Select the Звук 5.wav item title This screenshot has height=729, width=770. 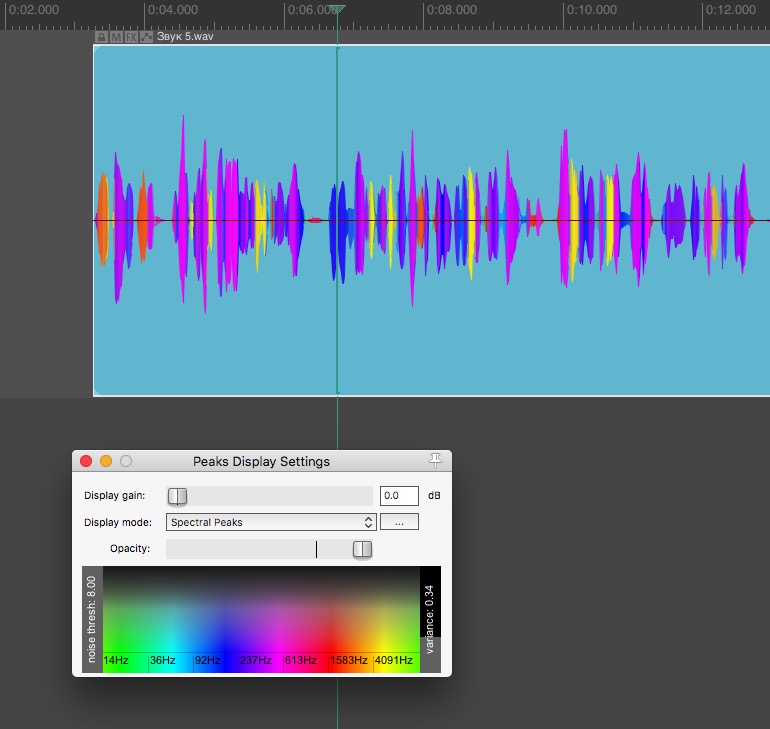(185, 37)
